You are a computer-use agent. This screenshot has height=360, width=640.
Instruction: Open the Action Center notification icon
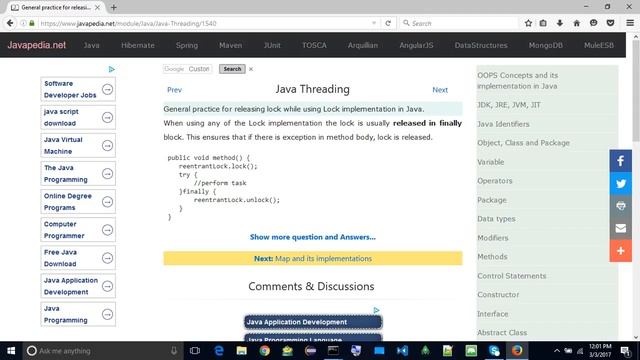(x=625, y=351)
